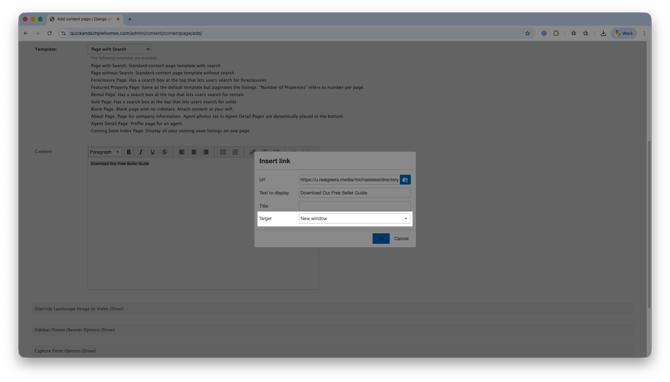Click the browser address bar URL

tap(136, 33)
